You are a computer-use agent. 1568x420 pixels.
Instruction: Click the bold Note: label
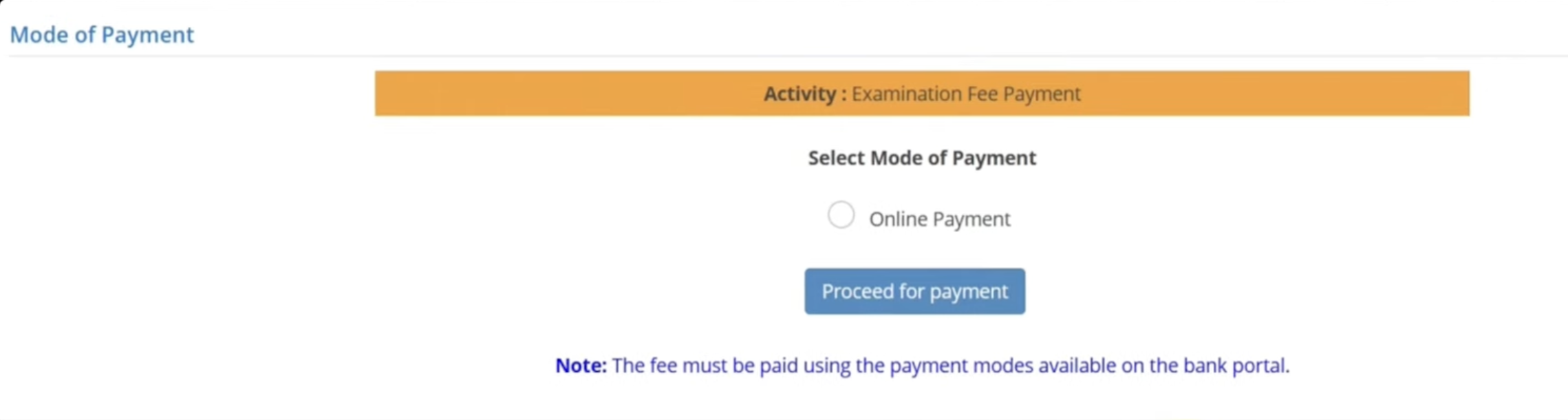pos(581,366)
